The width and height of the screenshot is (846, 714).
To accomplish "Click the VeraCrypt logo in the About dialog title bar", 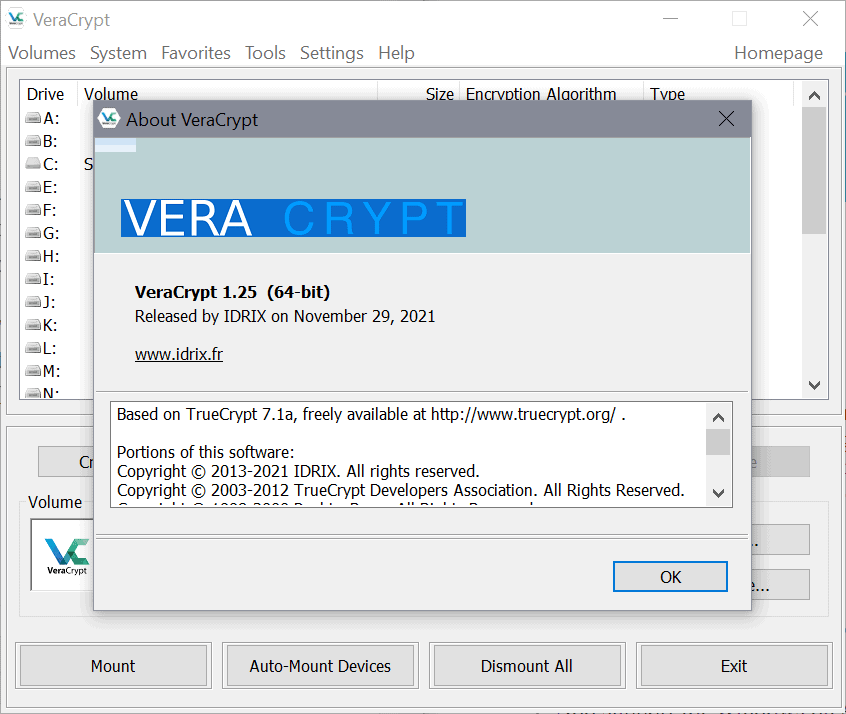I will coord(110,118).
